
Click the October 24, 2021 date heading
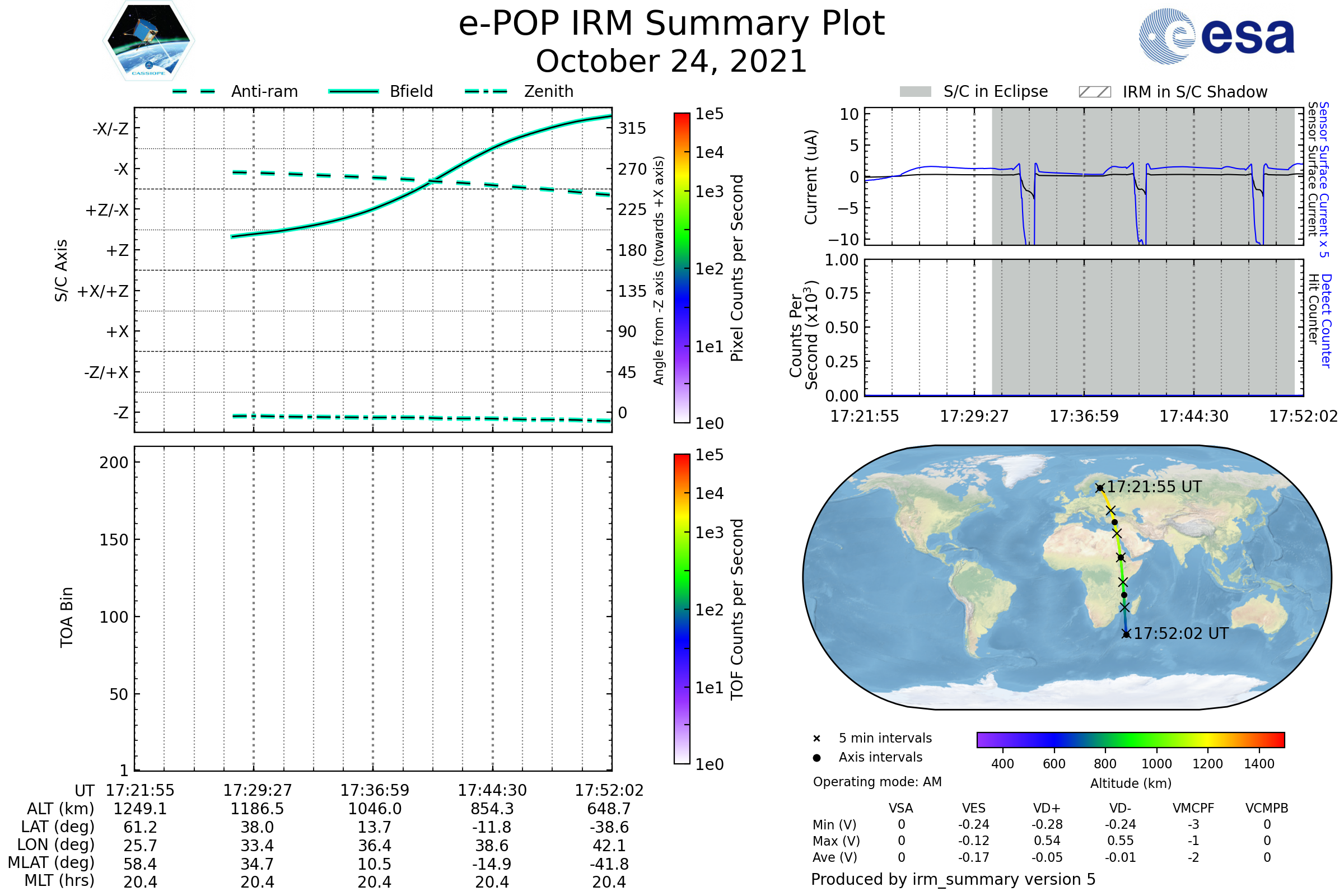point(671,62)
